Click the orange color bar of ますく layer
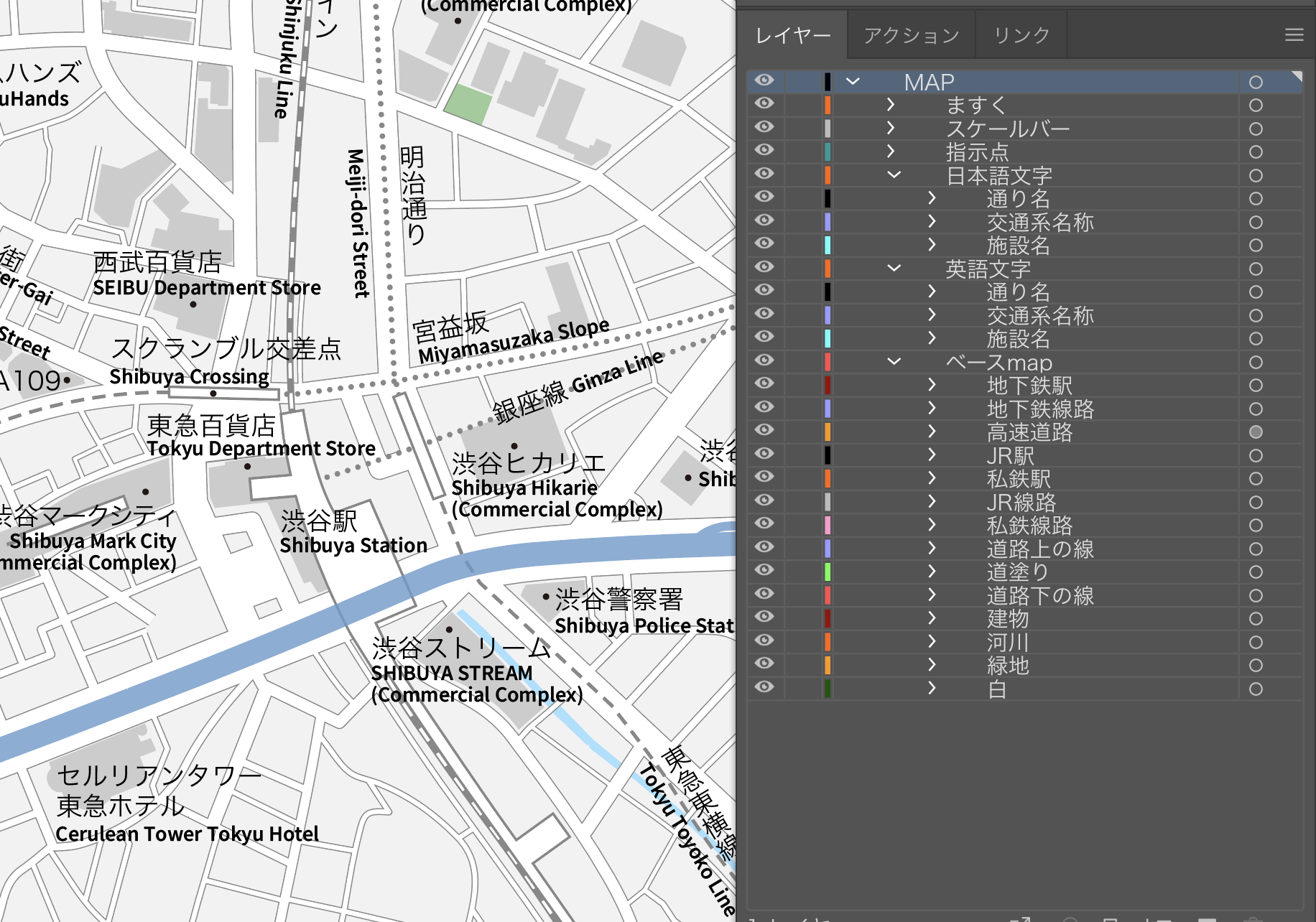1316x922 pixels. click(828, 105)
